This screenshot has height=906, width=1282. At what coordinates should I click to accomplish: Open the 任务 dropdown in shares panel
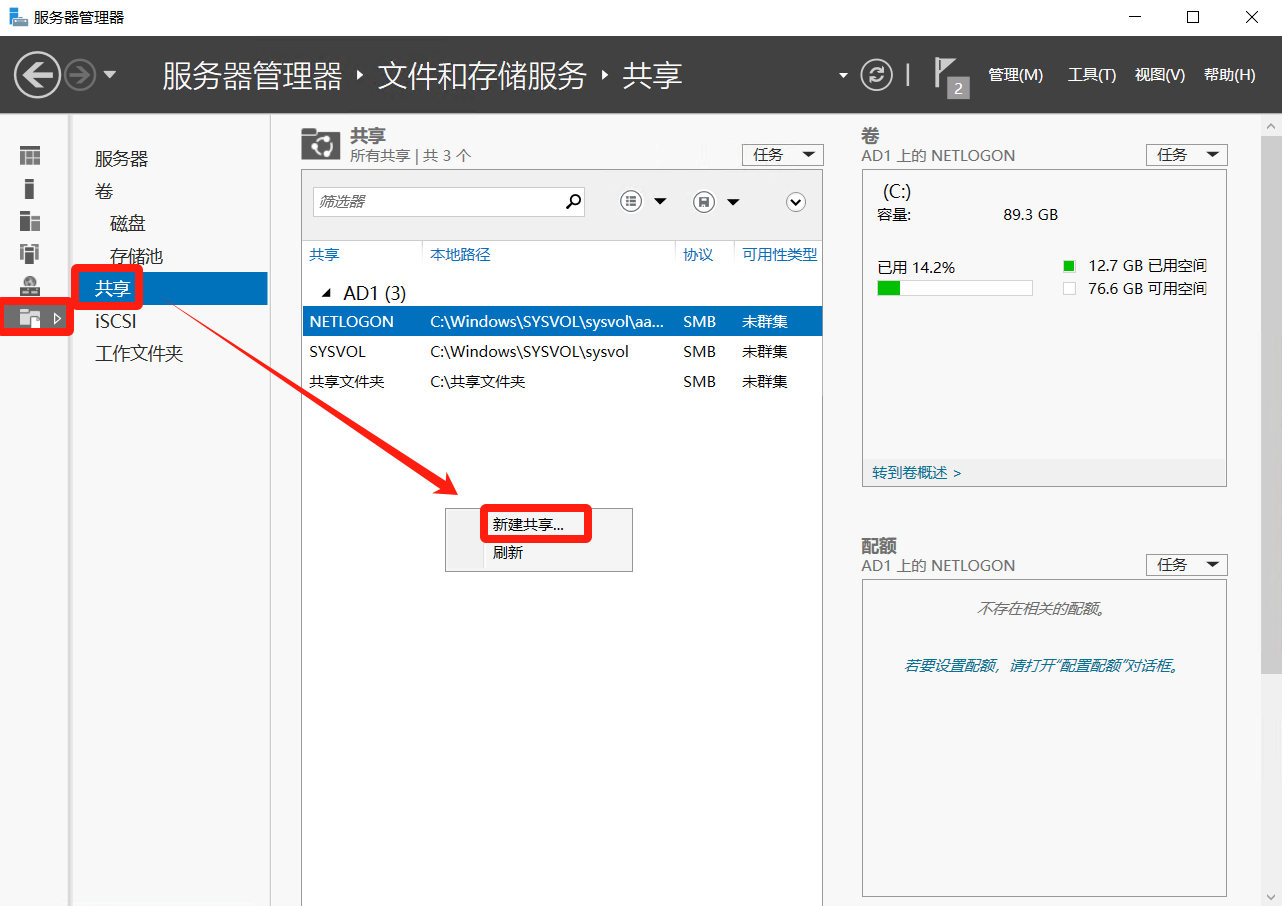(x=782, y=155)
